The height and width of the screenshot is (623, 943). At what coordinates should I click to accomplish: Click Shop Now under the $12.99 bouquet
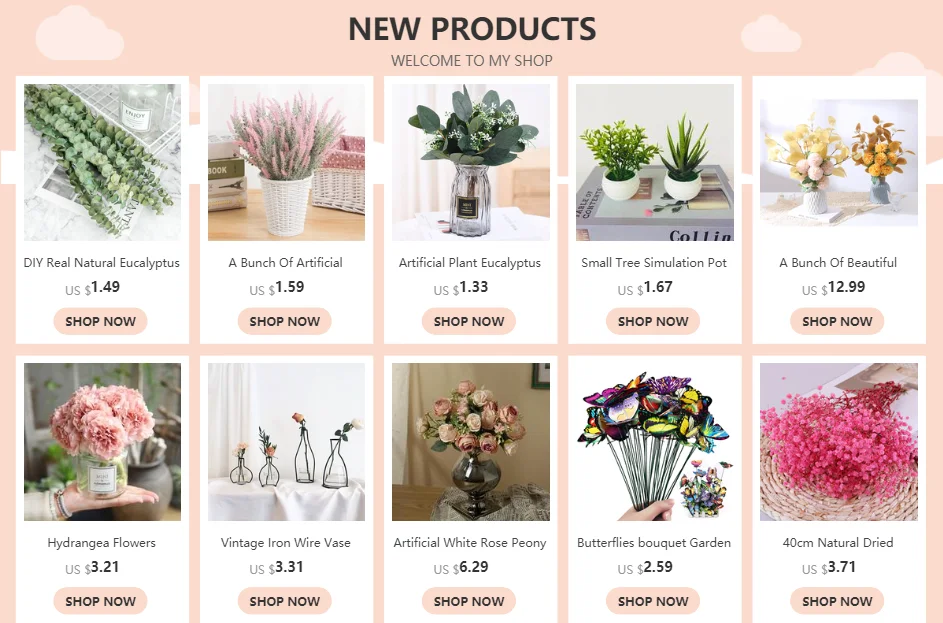pos(837,321)
